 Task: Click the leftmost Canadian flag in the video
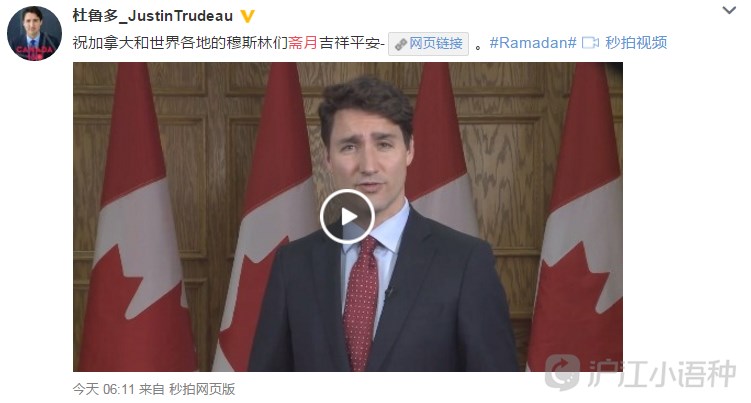click(137, 217)
